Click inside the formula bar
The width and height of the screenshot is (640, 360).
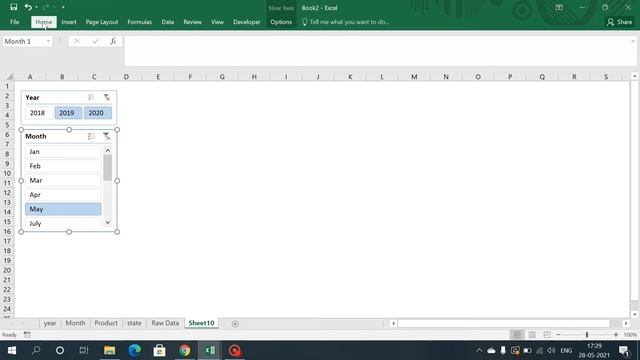pyautogui.click(x=377, y=51)
